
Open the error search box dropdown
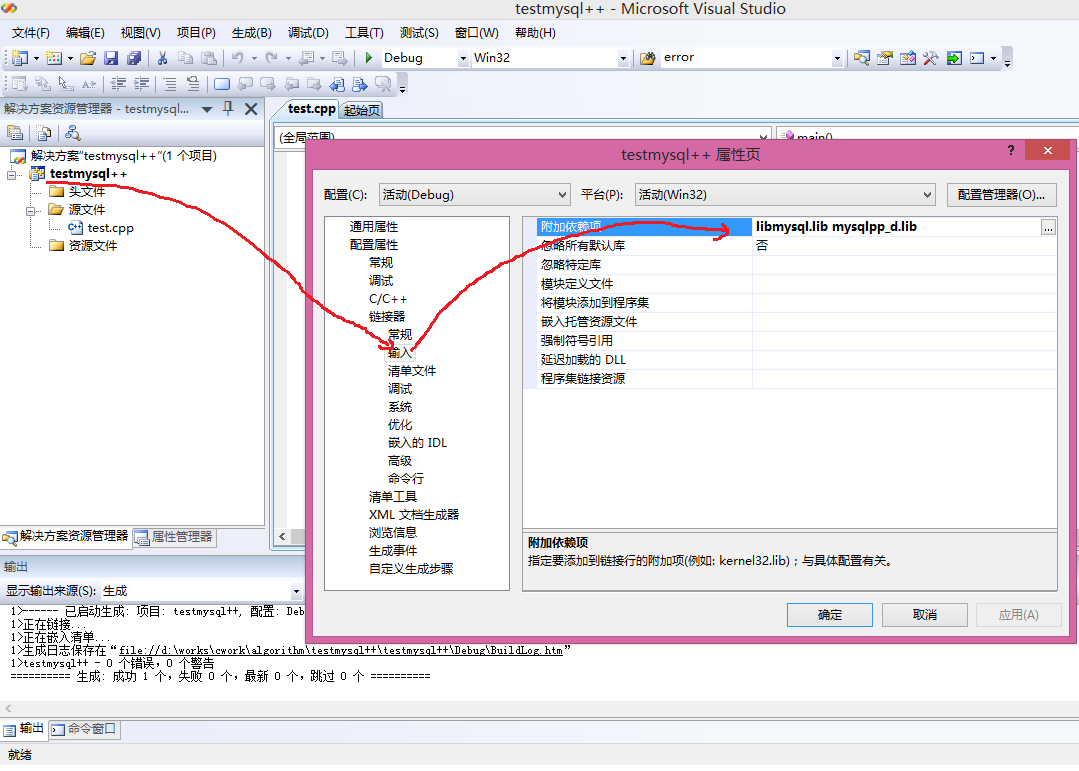click(837, 59)
